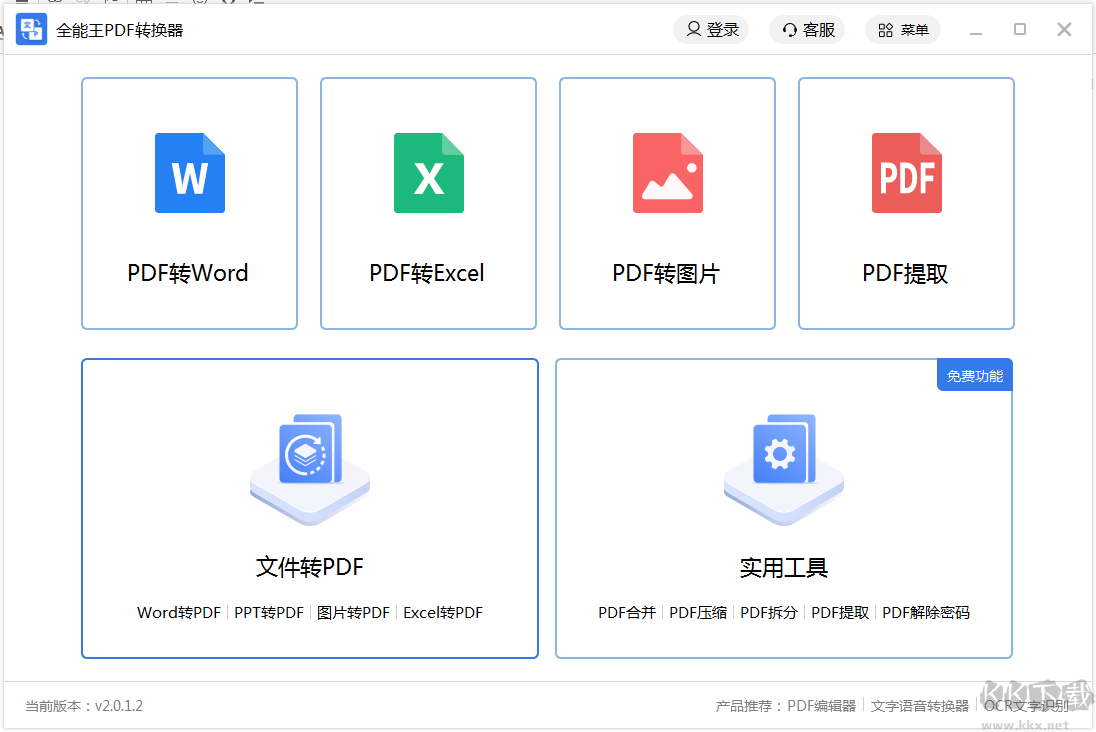Contact support via 客服 button
Screen dimensions: 1096x732
point(807,30)
